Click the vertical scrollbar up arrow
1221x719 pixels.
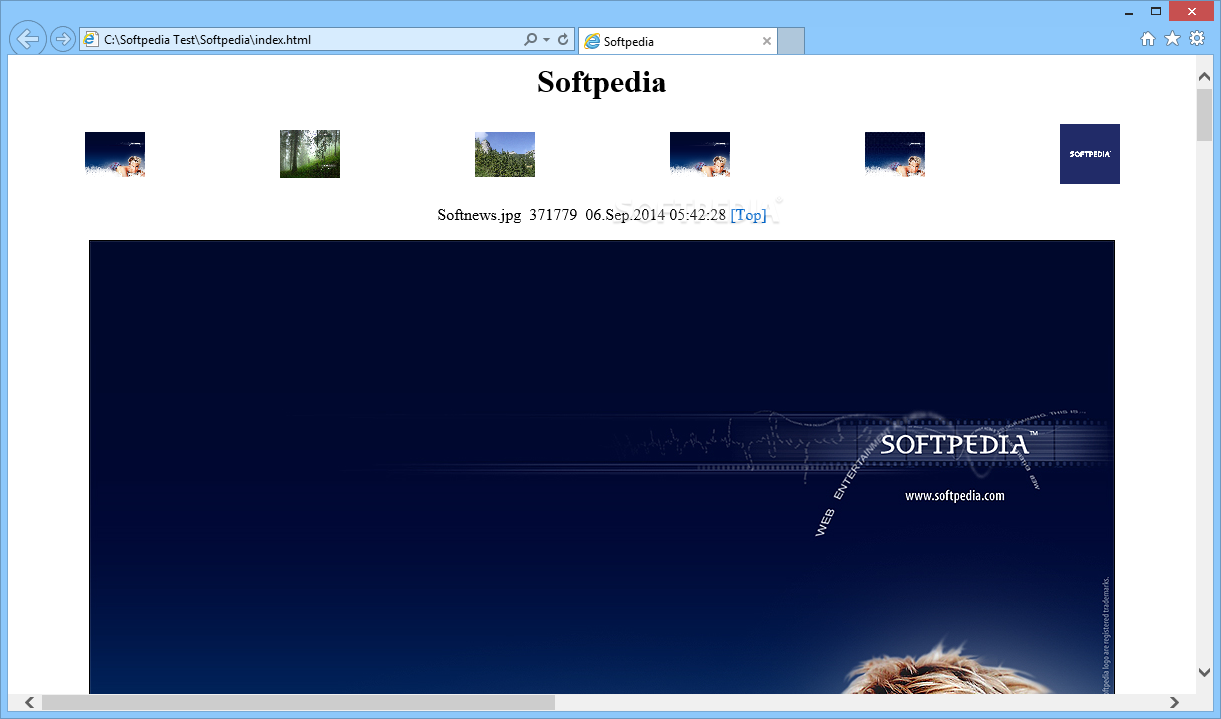[x=1204, y=75]
